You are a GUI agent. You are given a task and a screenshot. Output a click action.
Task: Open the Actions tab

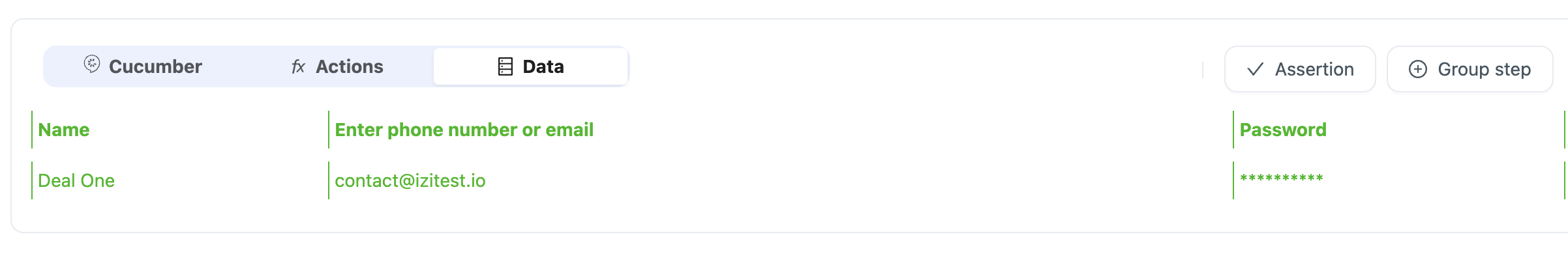click(x=337, y=66)
